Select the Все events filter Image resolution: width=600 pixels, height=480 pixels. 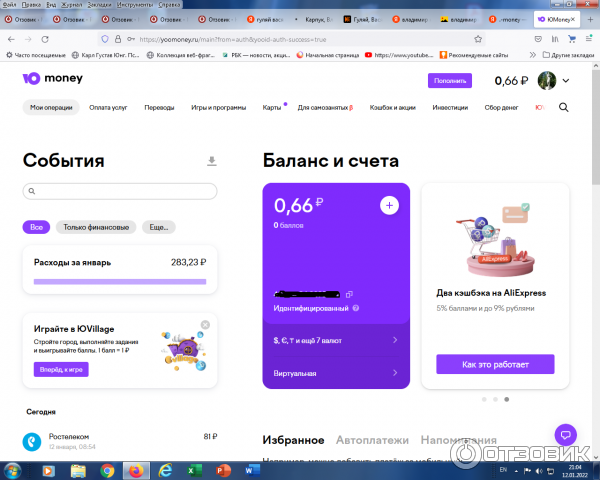tap(36, 227)
